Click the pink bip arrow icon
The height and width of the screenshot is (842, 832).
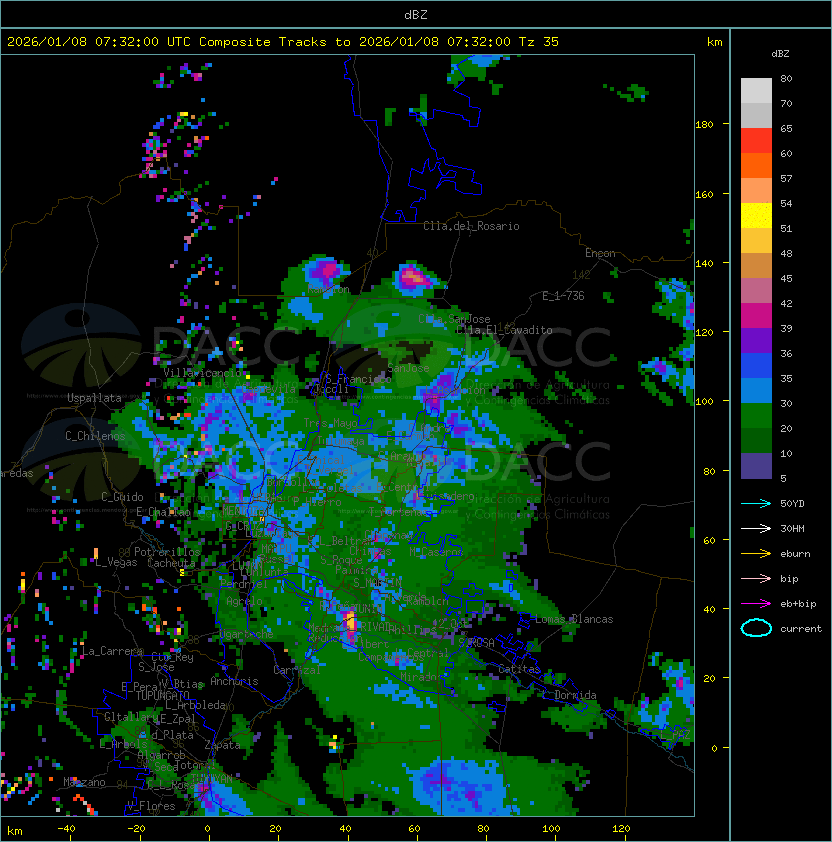tap(756, 579)
